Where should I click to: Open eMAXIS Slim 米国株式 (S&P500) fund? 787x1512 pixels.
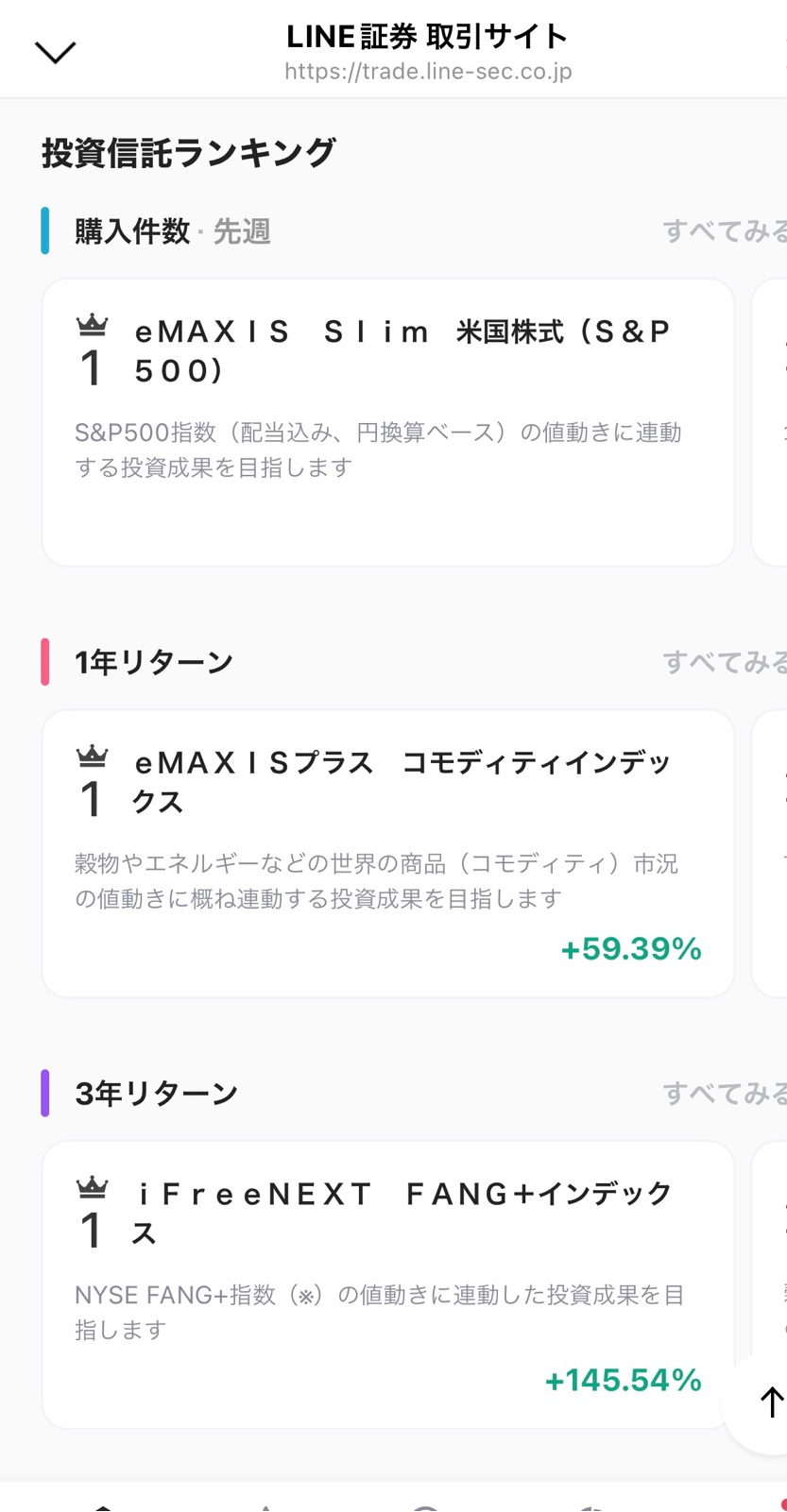tap(403, 350)
